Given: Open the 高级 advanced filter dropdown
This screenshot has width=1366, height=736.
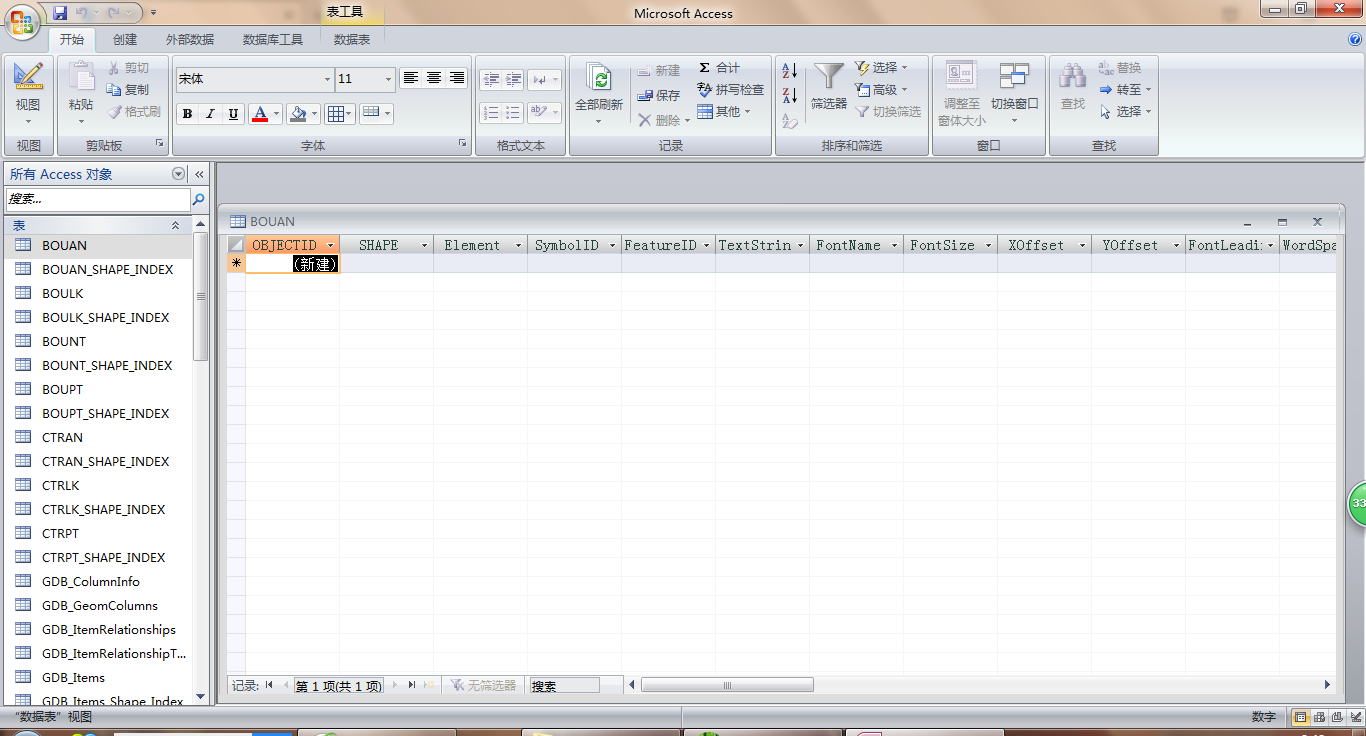Looking at the screenshot, I should (x=882, y=90).
